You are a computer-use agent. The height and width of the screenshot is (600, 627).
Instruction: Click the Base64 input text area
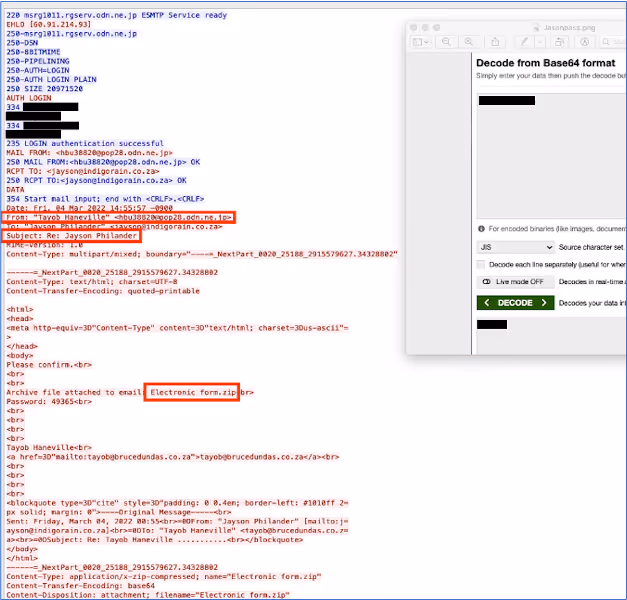click(551, 156)
